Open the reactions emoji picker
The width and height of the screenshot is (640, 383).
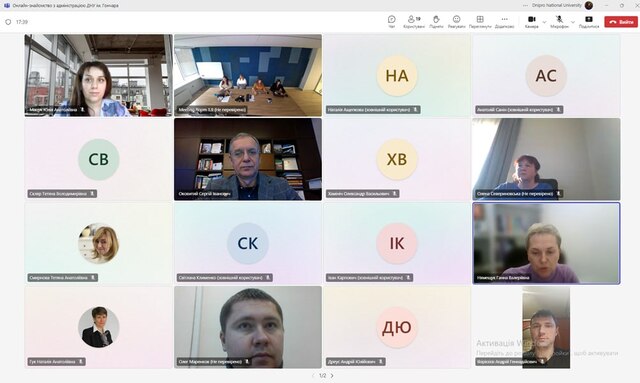(456, 22)
